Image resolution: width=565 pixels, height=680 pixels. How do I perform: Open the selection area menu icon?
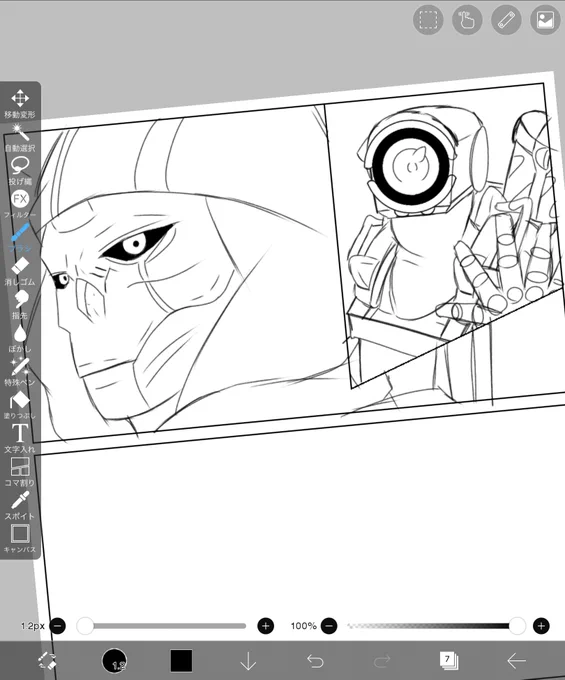coord(428,20)
